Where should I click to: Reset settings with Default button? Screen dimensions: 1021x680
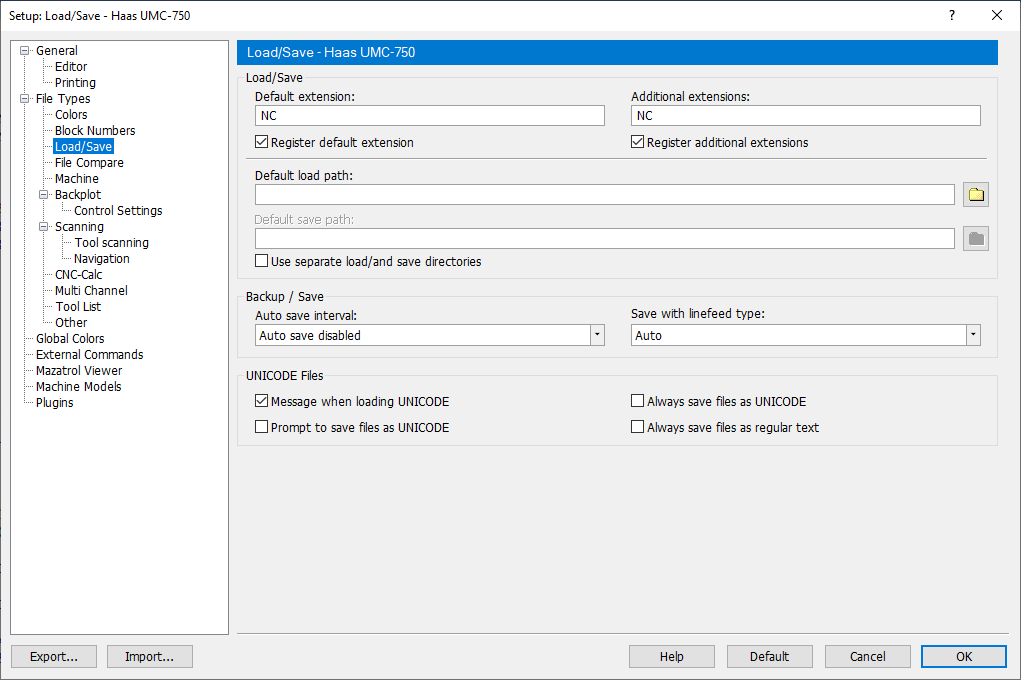click(770, 657)
